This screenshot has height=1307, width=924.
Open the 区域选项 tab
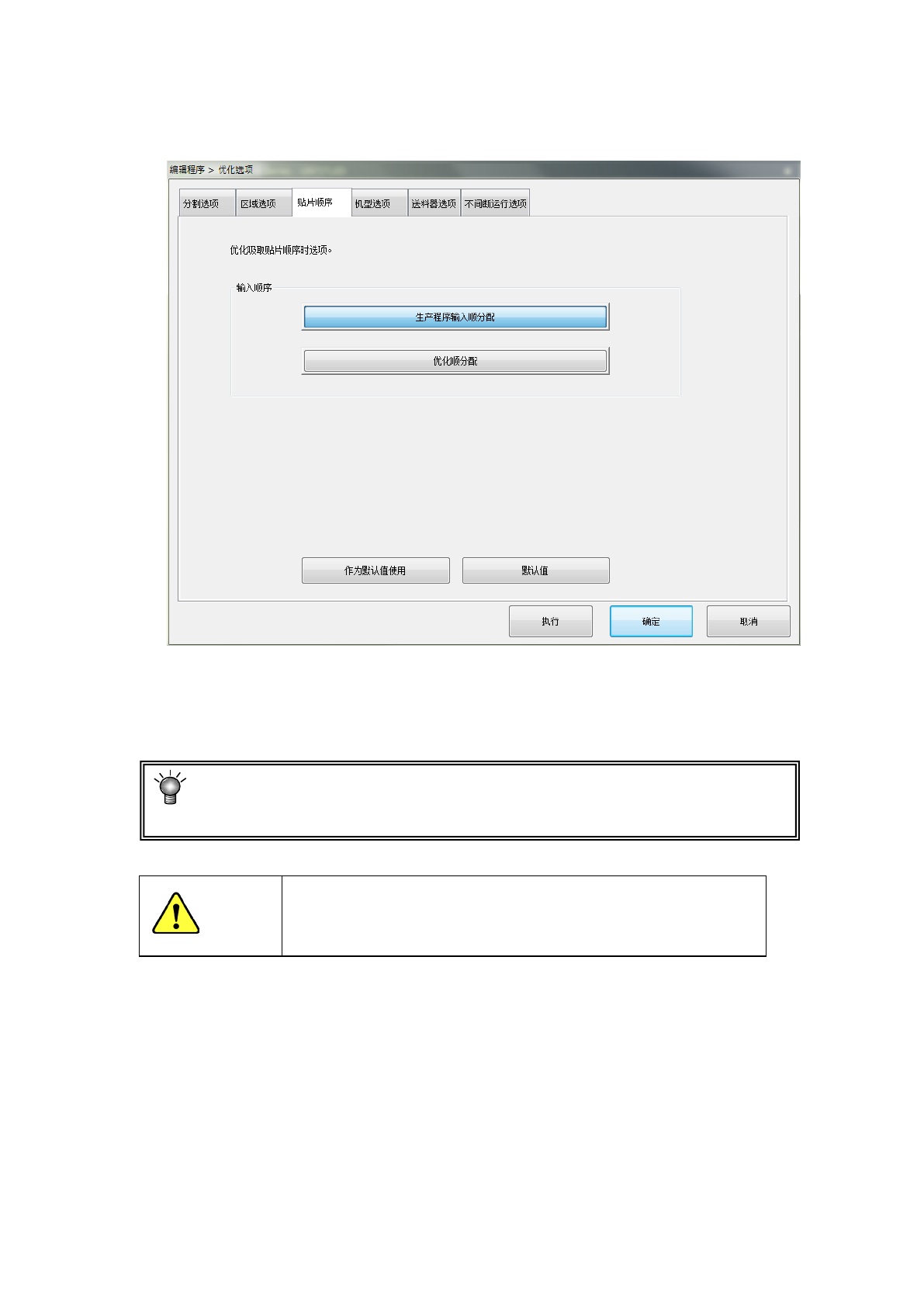264,203
